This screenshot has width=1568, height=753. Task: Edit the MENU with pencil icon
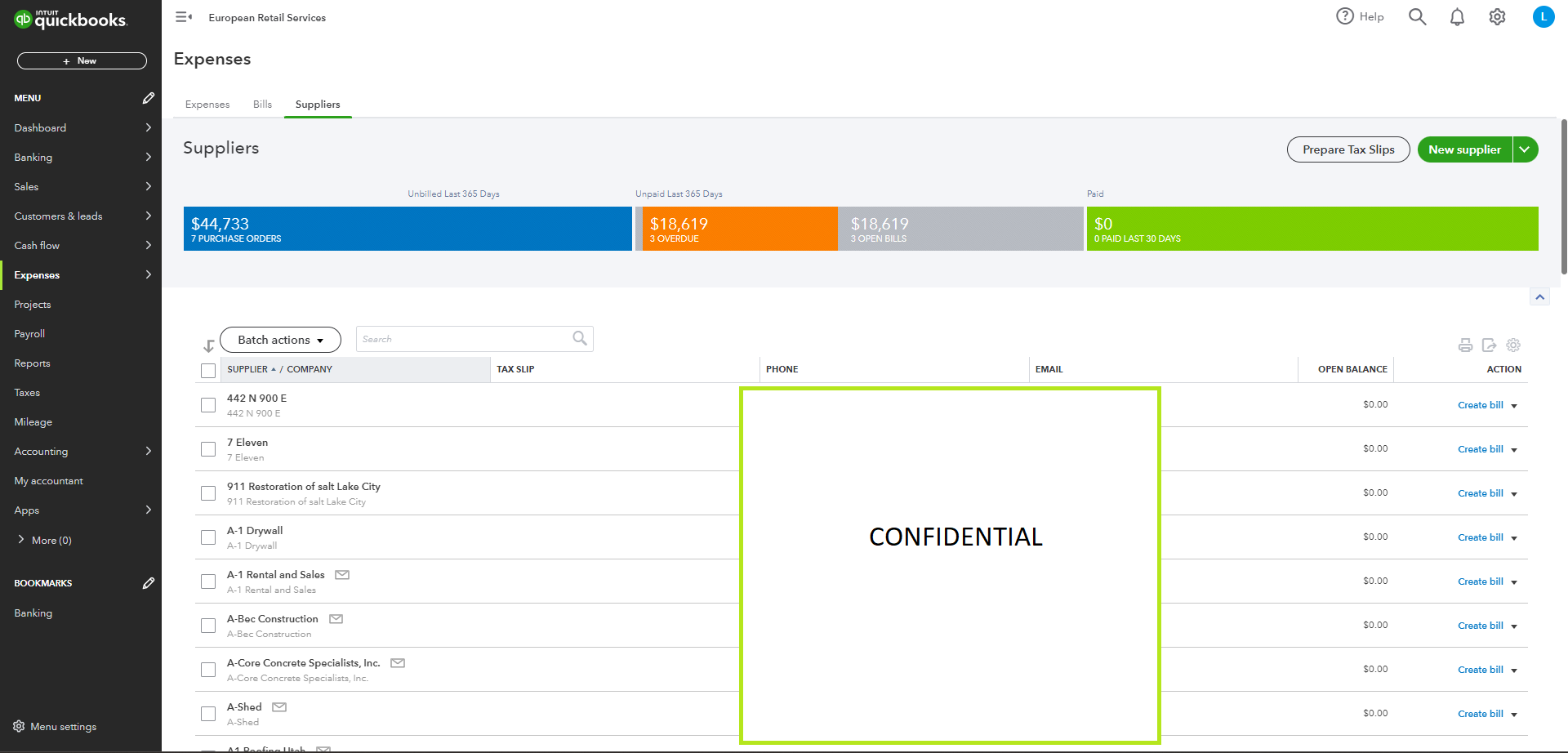[x=148, y=98]
